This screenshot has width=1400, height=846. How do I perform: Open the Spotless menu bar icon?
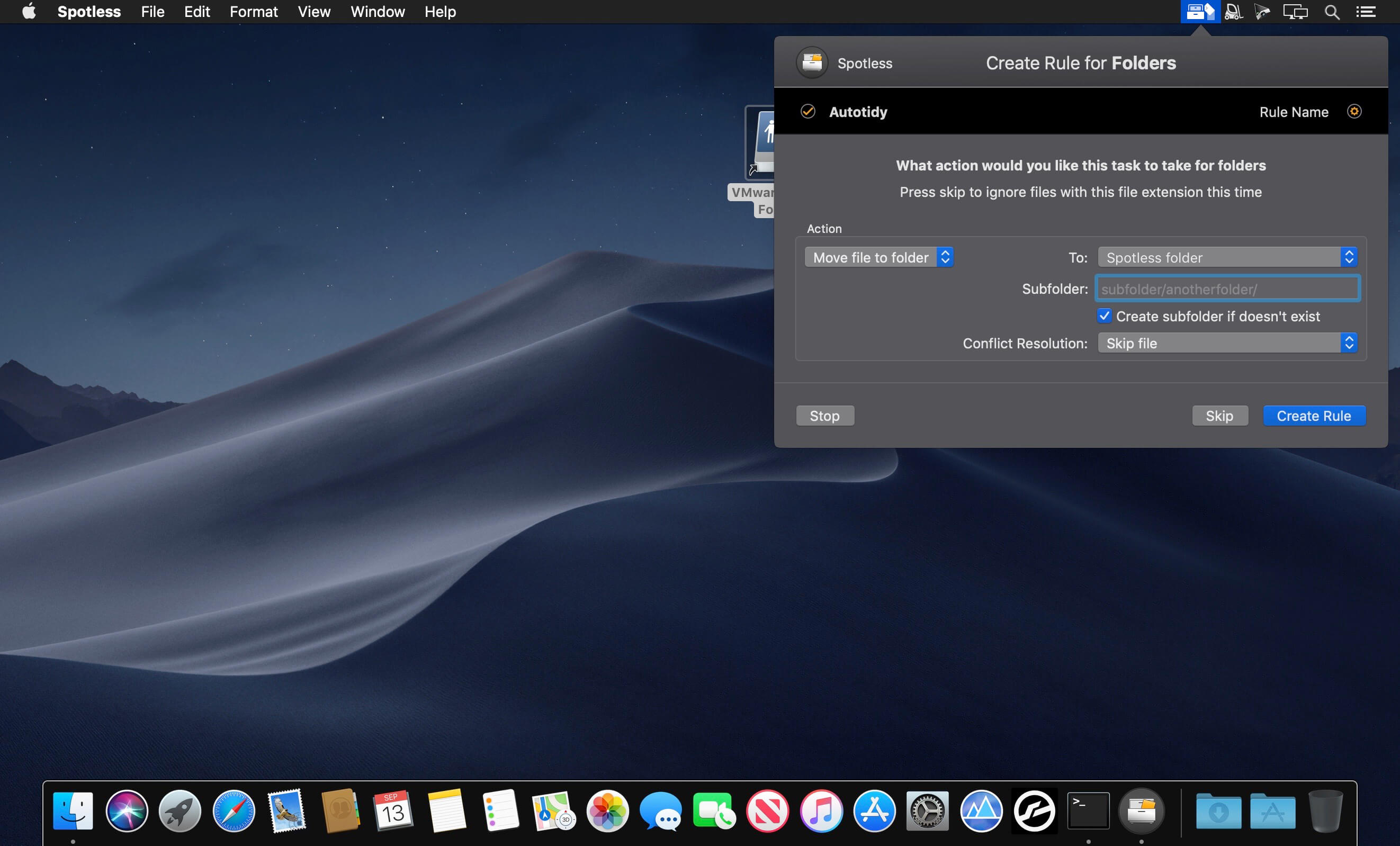tap(1200, 11)
